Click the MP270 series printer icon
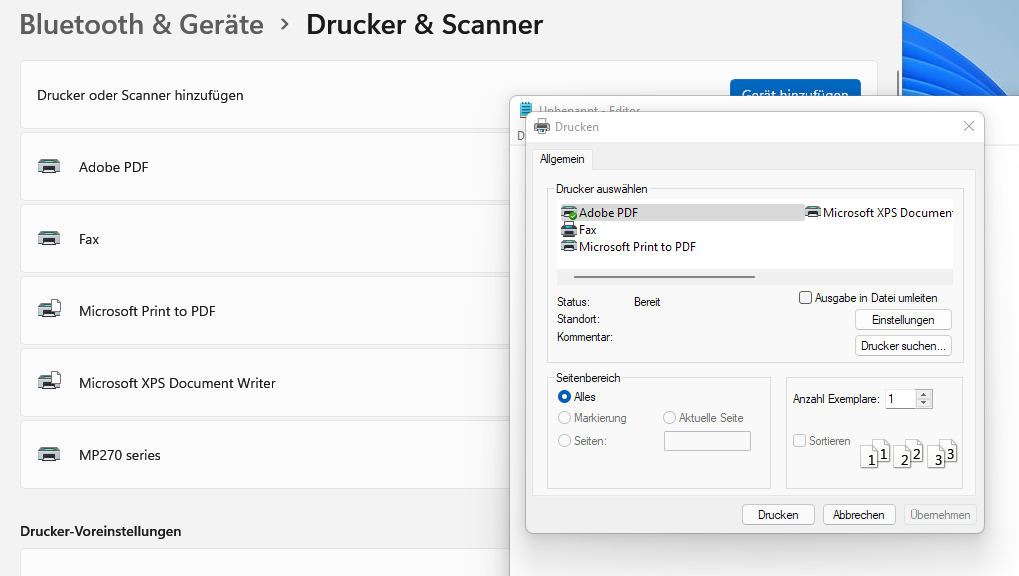The height and width of the screenshot is (576, 1019). tap(49, 454)
